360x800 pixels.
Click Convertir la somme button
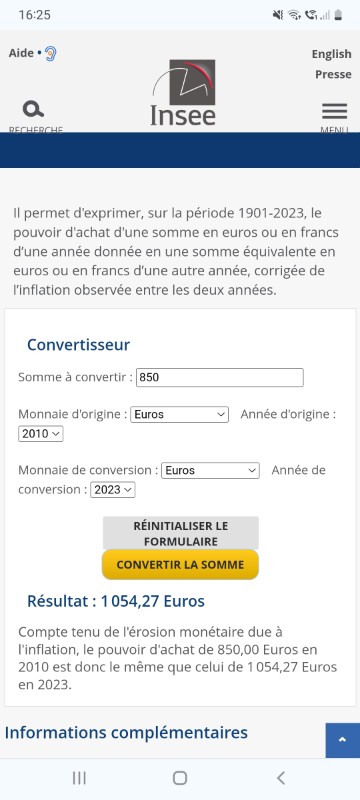pyautogui.click(x=181, y=565)
